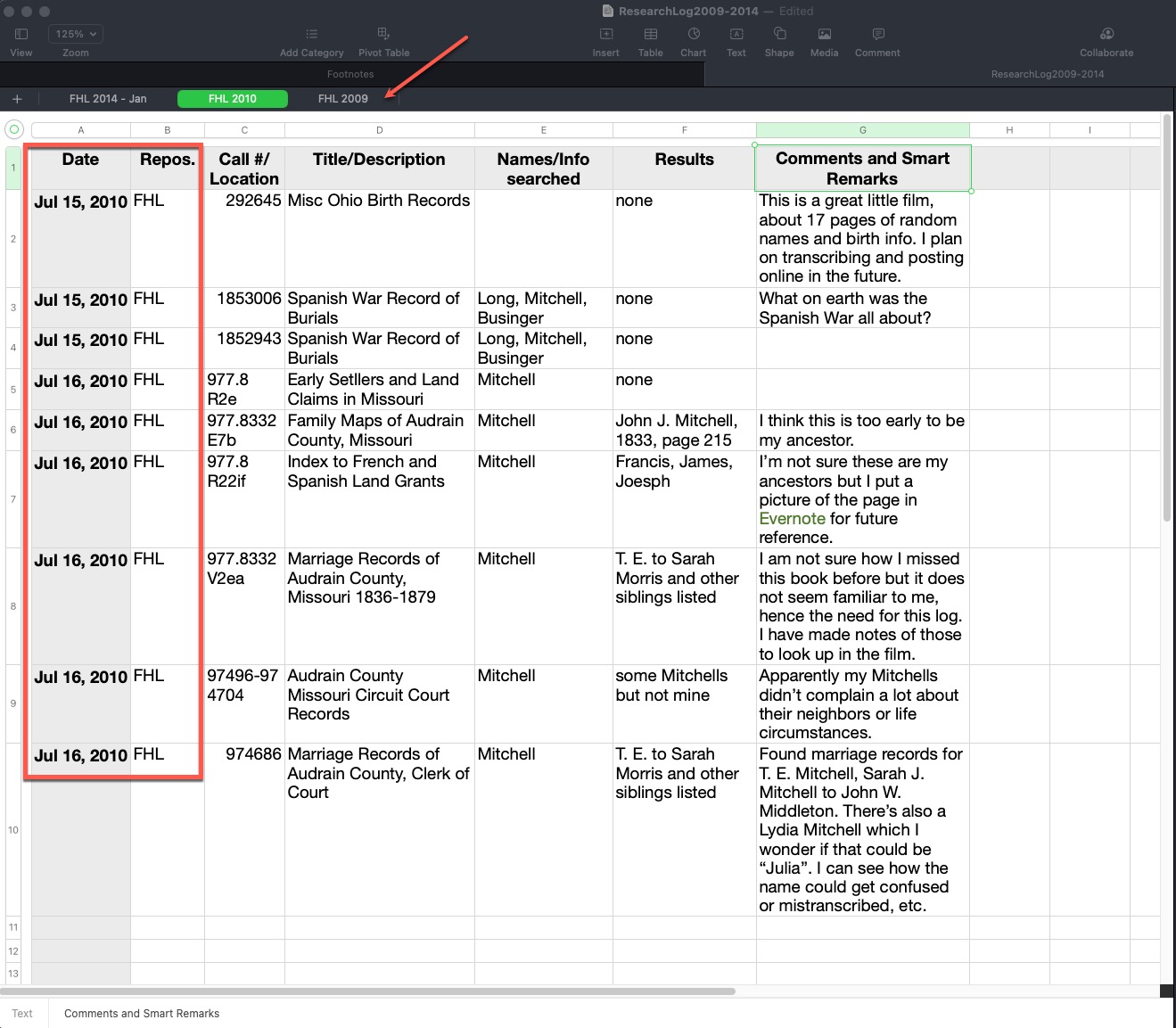Add a Chart from the toolbar
The image size is (1176, 1028).
pyautogui.click(x=693, y=36)
